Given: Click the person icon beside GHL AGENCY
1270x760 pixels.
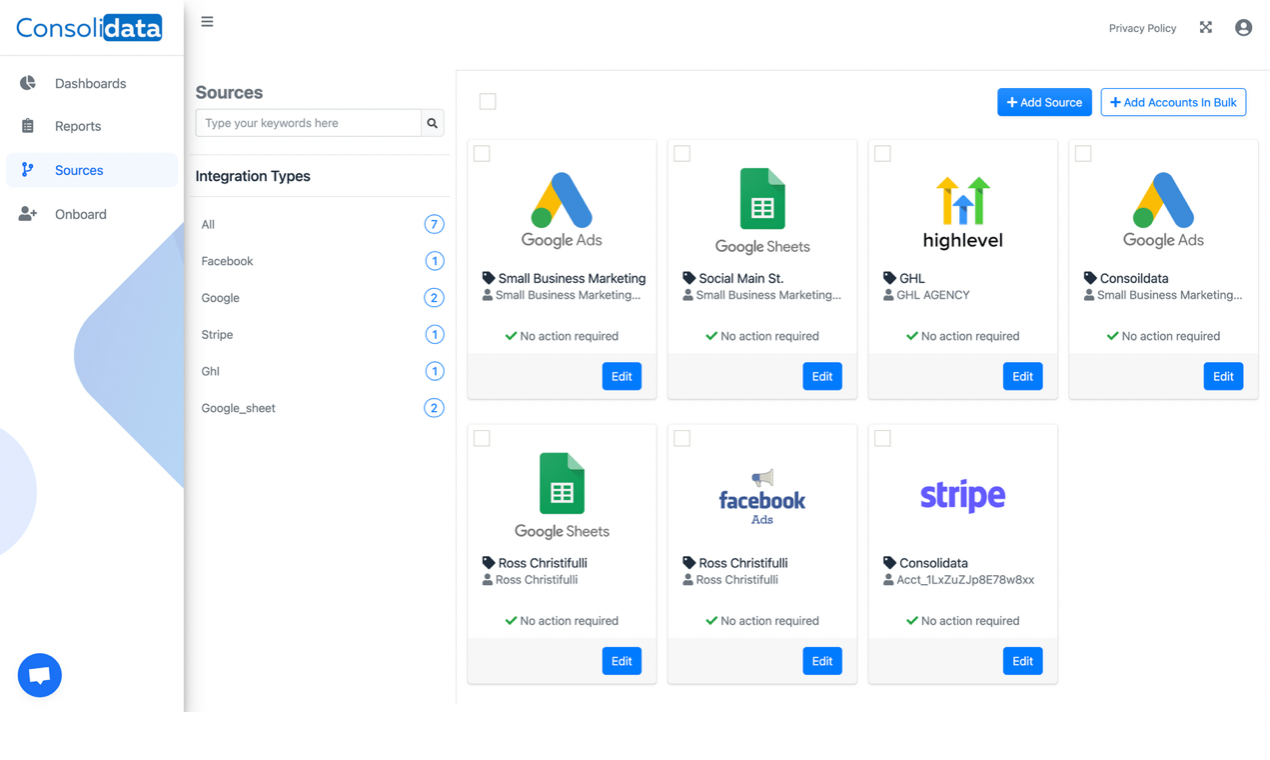Looking at the screenshot, I should [x=888, y=295].
